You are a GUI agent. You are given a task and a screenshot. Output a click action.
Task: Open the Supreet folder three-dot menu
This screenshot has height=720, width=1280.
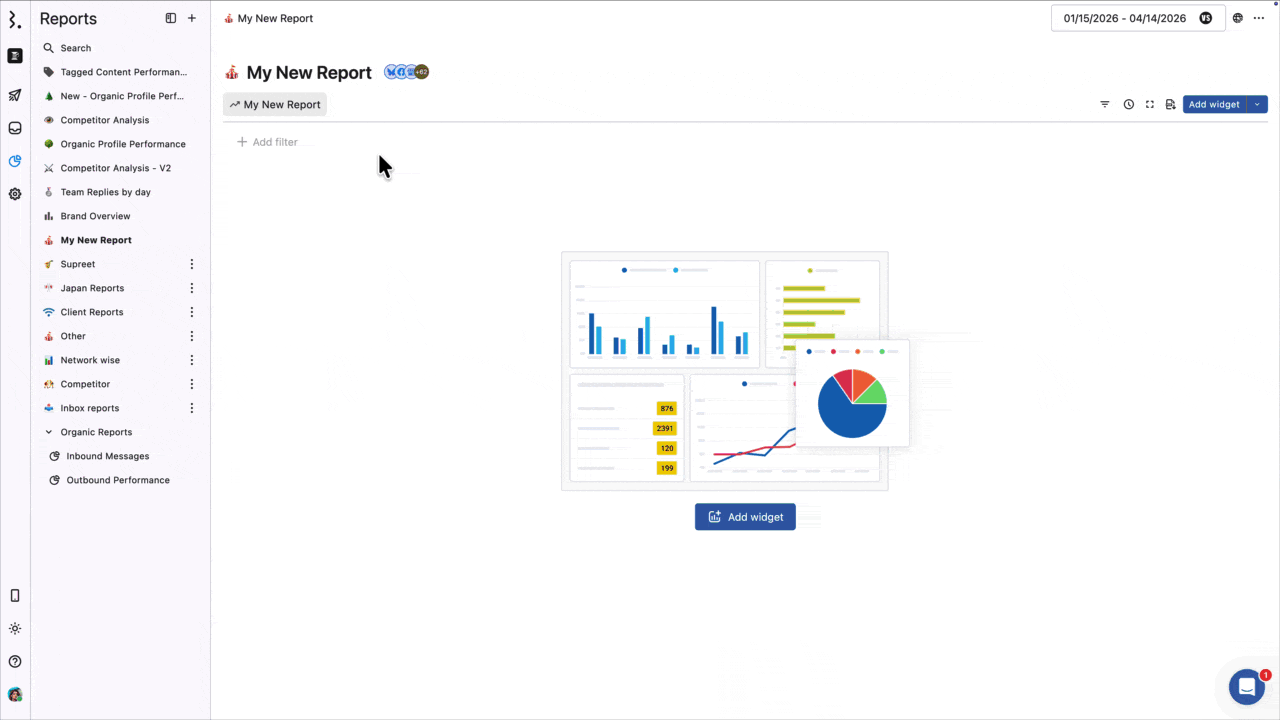coord(192,264)
